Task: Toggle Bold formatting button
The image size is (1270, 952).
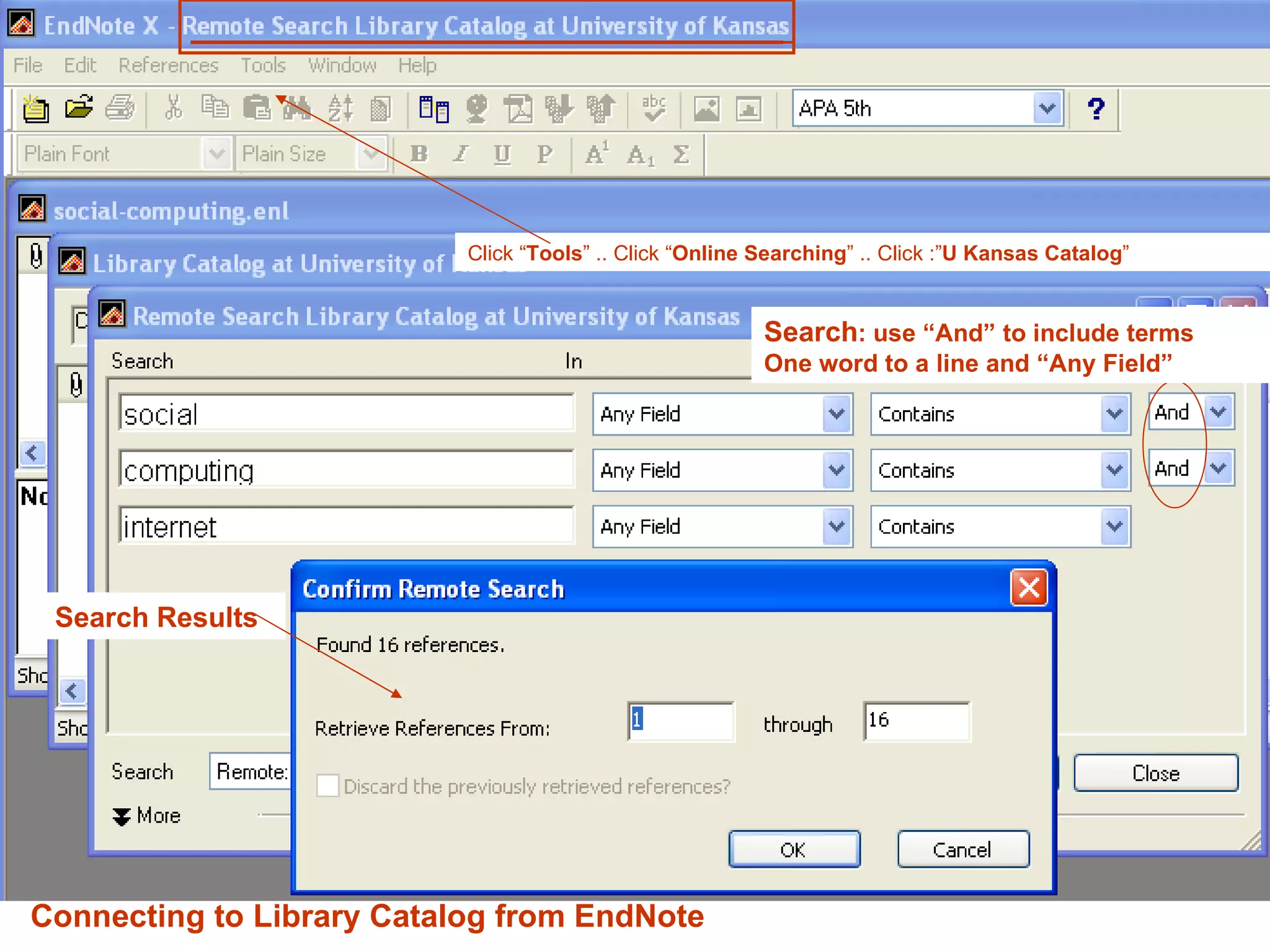Action: click(419, 154)
